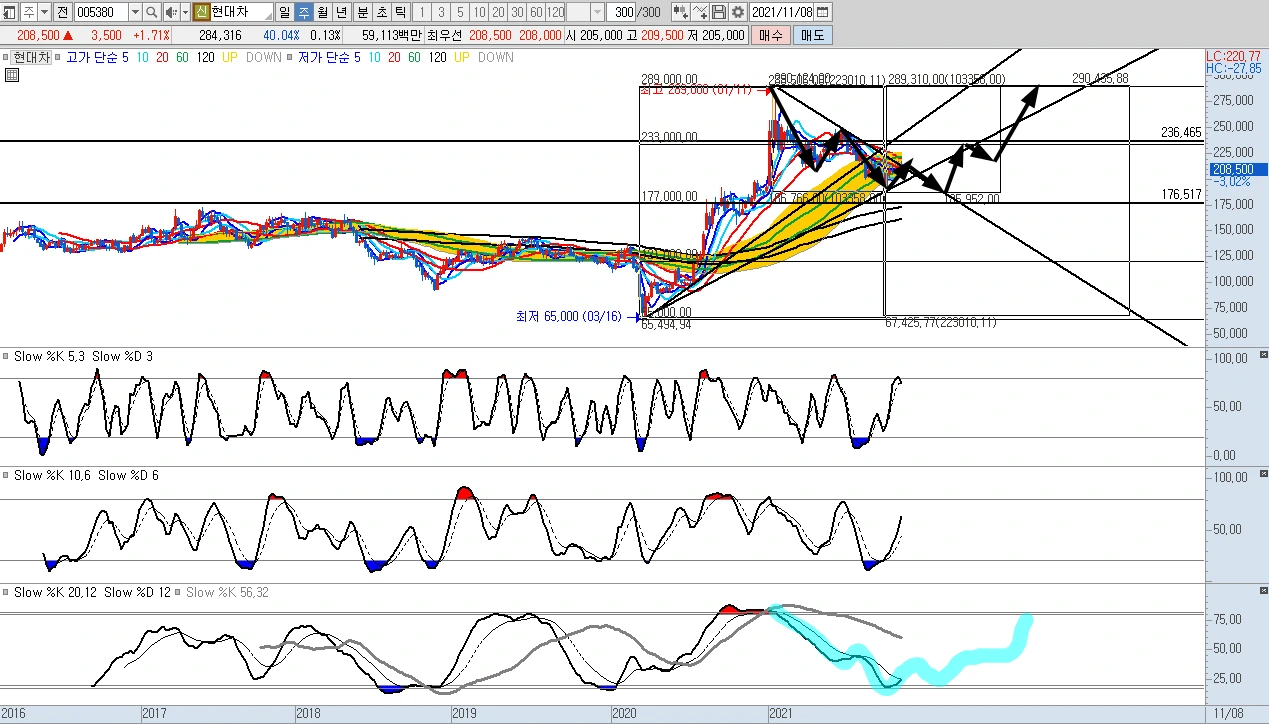Click the 176,517 price level label
Screen dimensions: 1269x724
pyautogui.click(x=1181, y=194)
